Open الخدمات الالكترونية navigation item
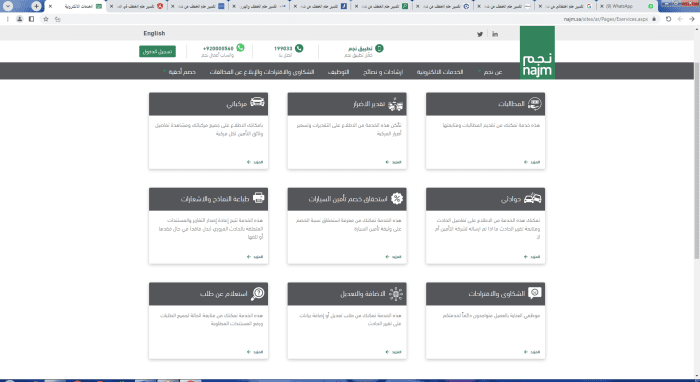The height and width of the screenshot is (382, 700). coord(440,72)
